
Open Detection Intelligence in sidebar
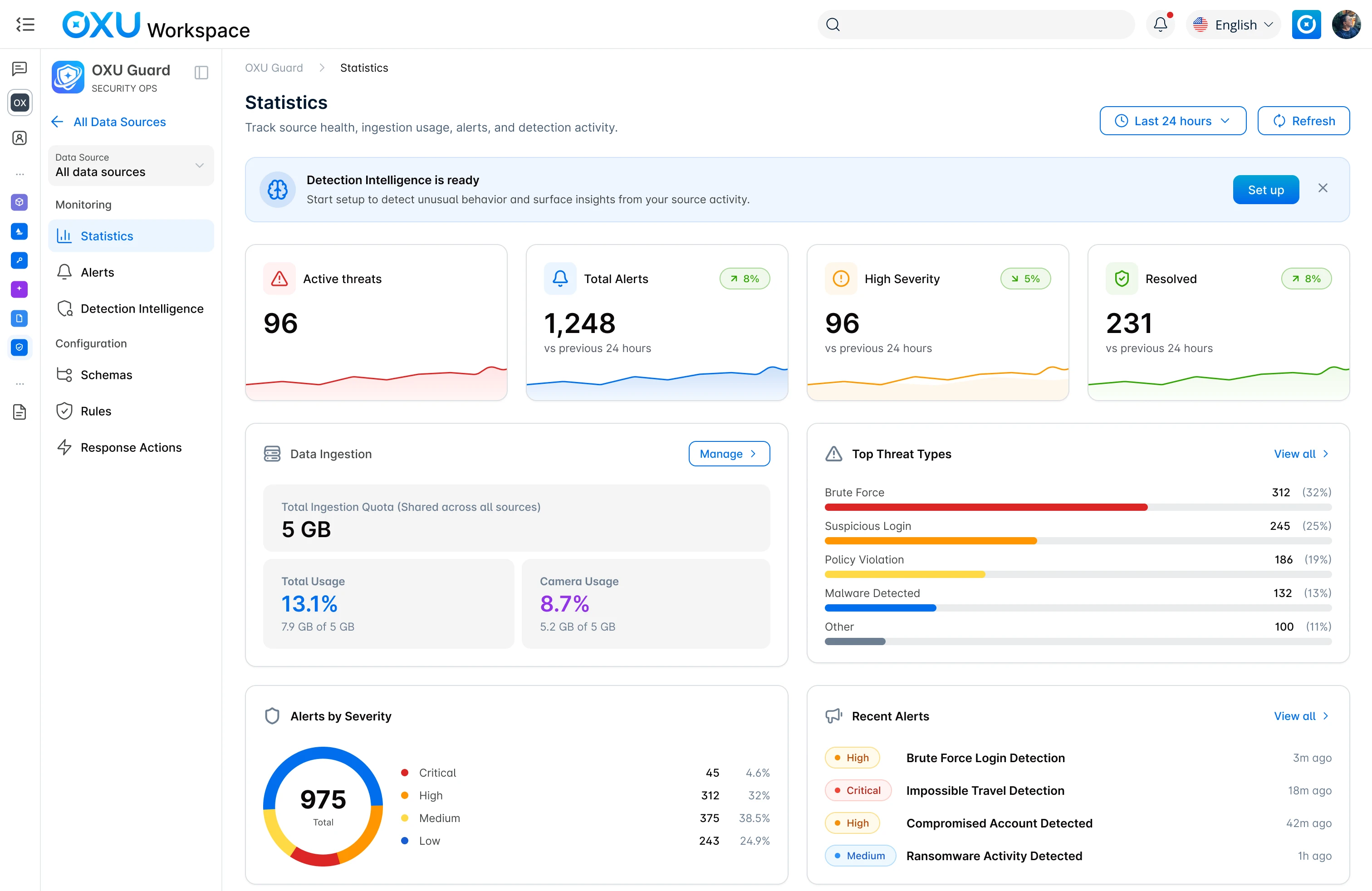coord(131,308)
